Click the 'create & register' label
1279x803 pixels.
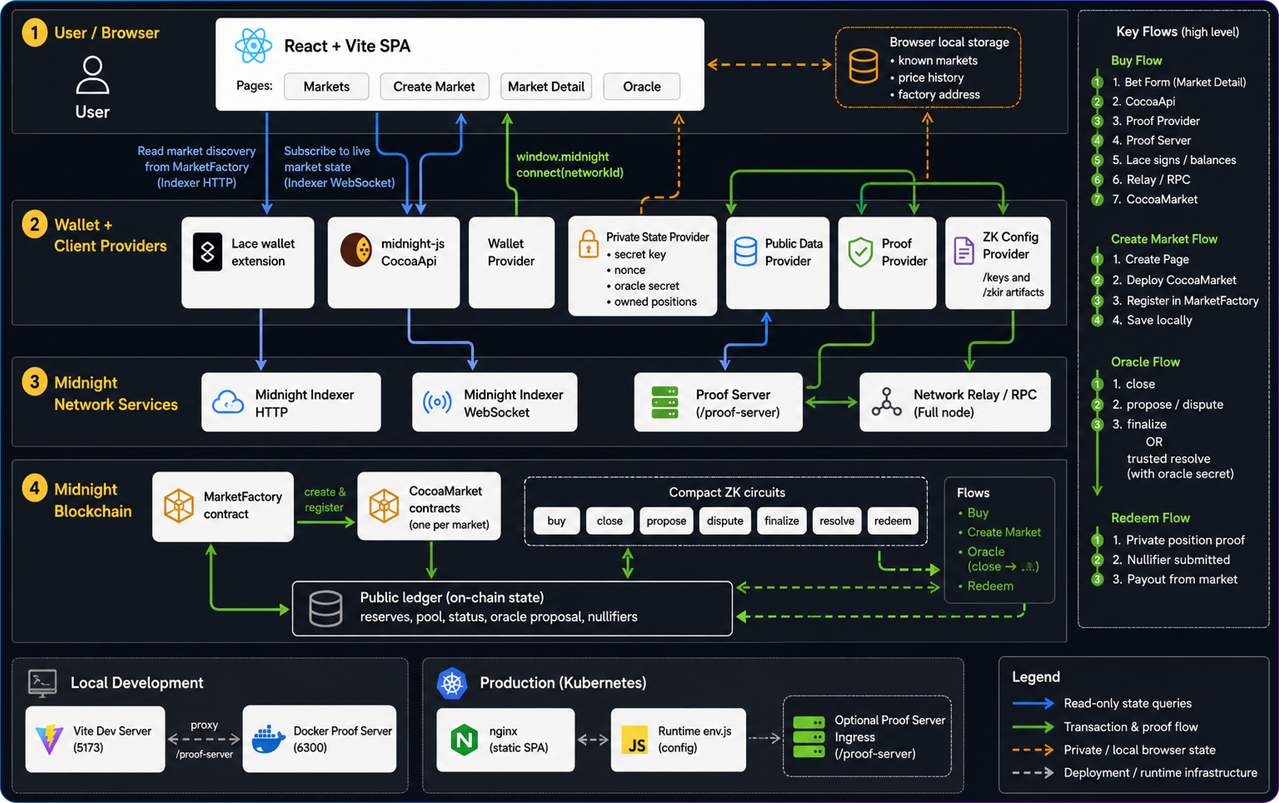325,500
